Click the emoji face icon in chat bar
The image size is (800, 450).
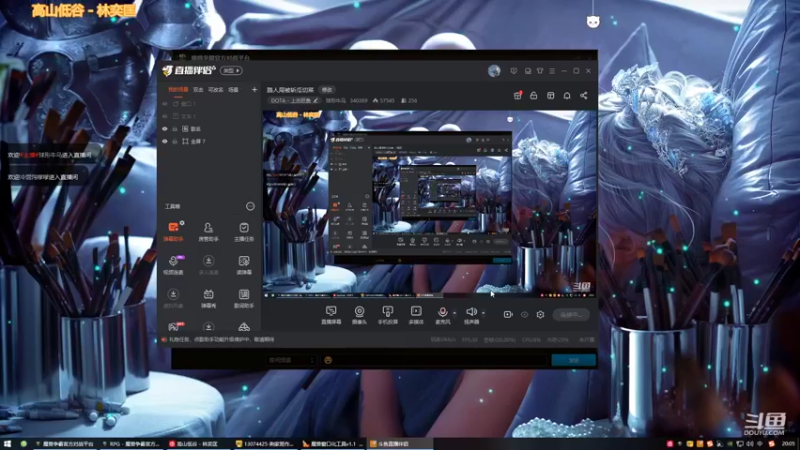[x=328, y=360]
